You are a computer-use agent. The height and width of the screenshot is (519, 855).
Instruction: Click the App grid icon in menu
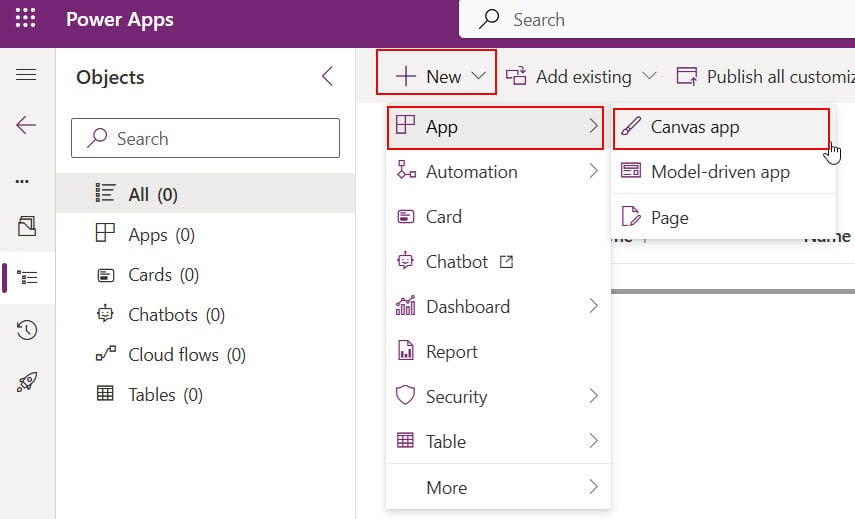405,125
